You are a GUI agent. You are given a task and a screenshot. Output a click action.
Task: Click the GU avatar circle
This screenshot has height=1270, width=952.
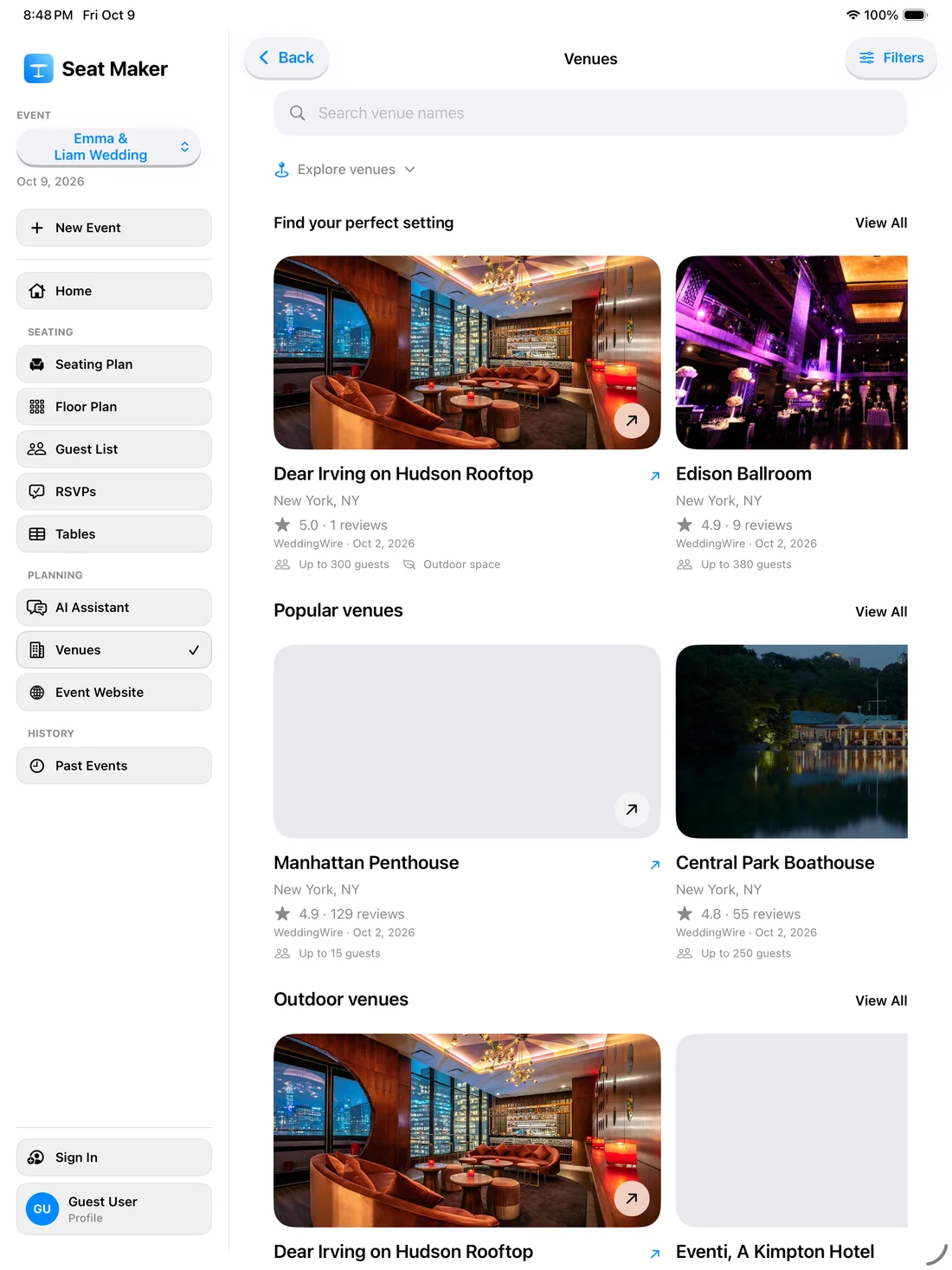coord(42,1209)
